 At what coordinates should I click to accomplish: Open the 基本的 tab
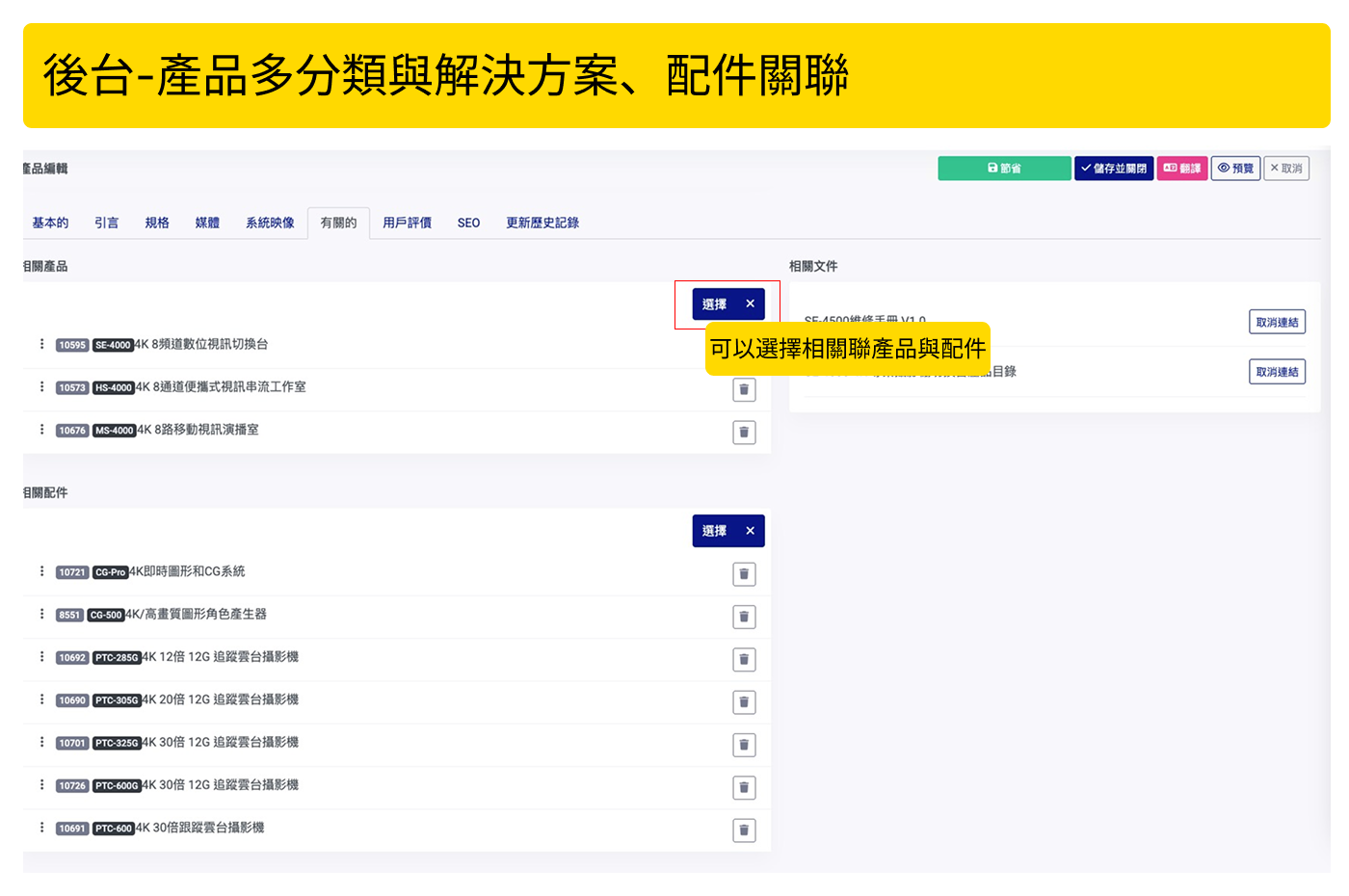point(50,223)
